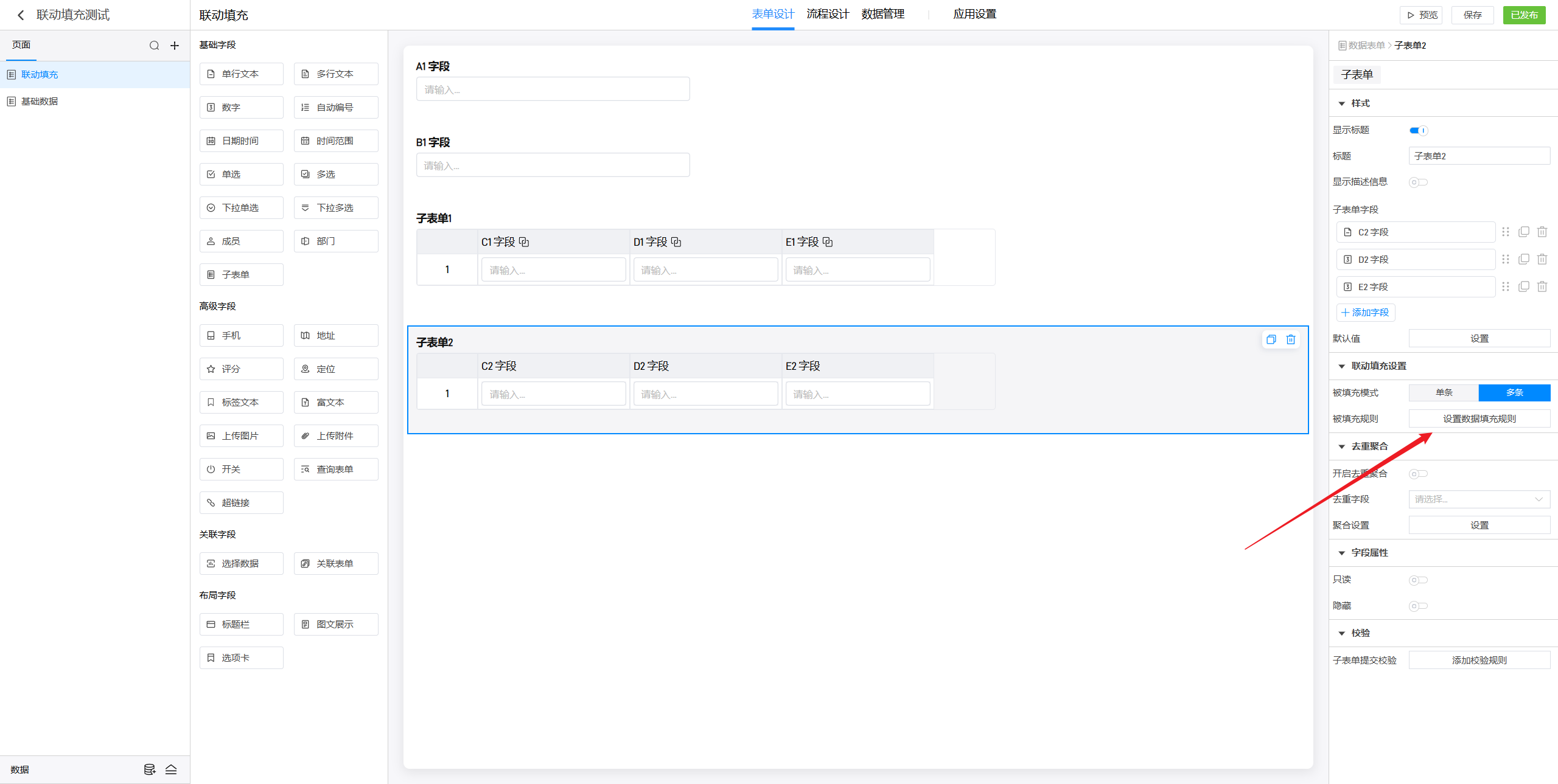Click the drag handle of E2 字段

[1505, 286]
